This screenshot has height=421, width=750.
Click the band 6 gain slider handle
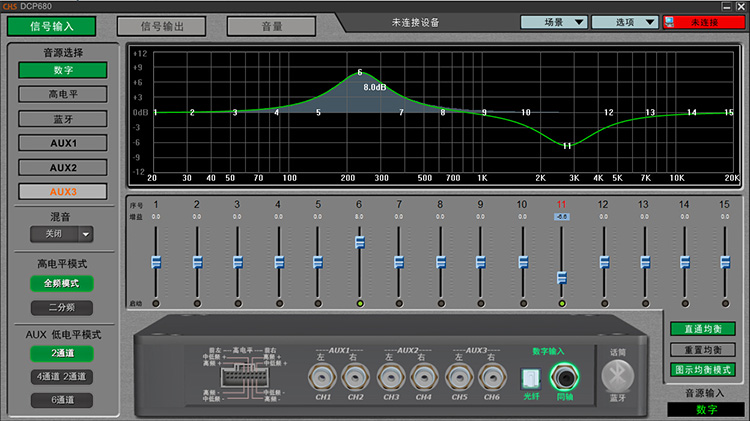tap(360, 242)
